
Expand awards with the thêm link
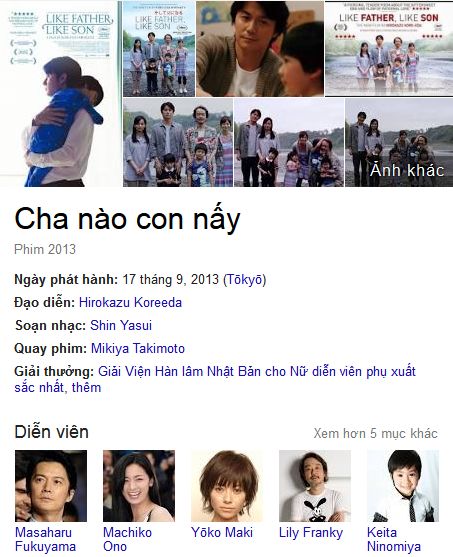tap(86, 387)
